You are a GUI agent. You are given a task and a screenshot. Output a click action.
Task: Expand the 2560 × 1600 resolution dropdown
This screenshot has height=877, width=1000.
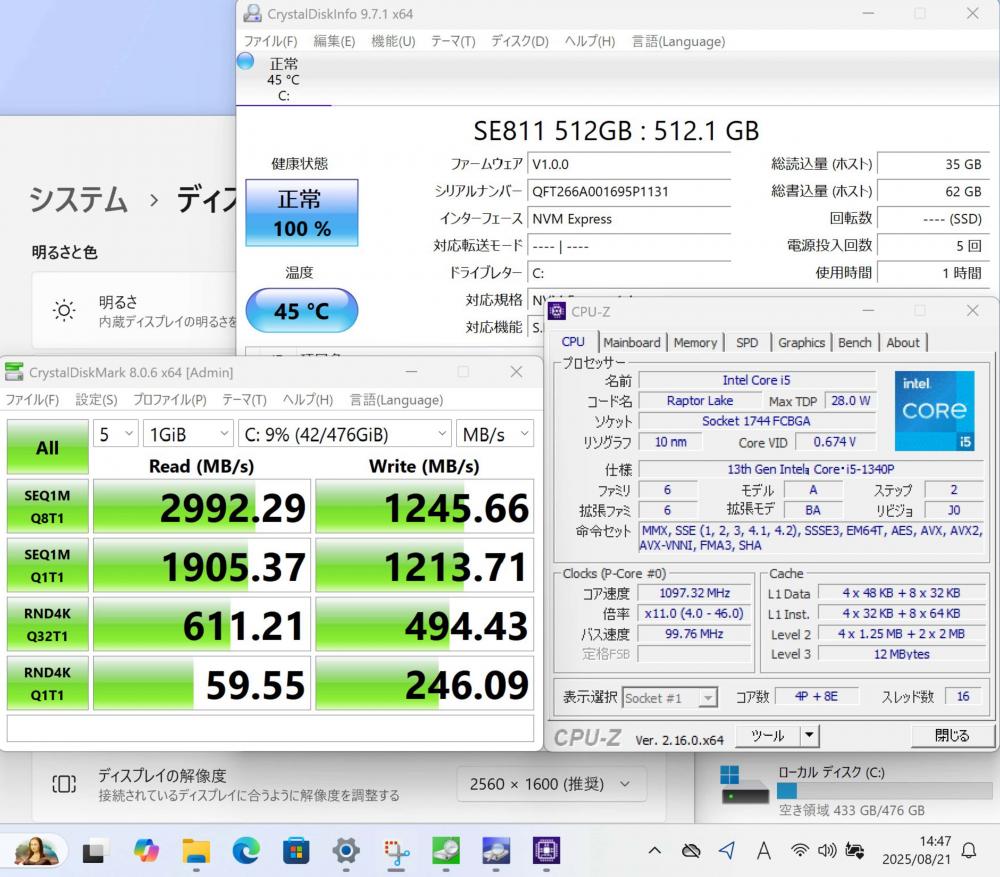[x=551, y=784]
